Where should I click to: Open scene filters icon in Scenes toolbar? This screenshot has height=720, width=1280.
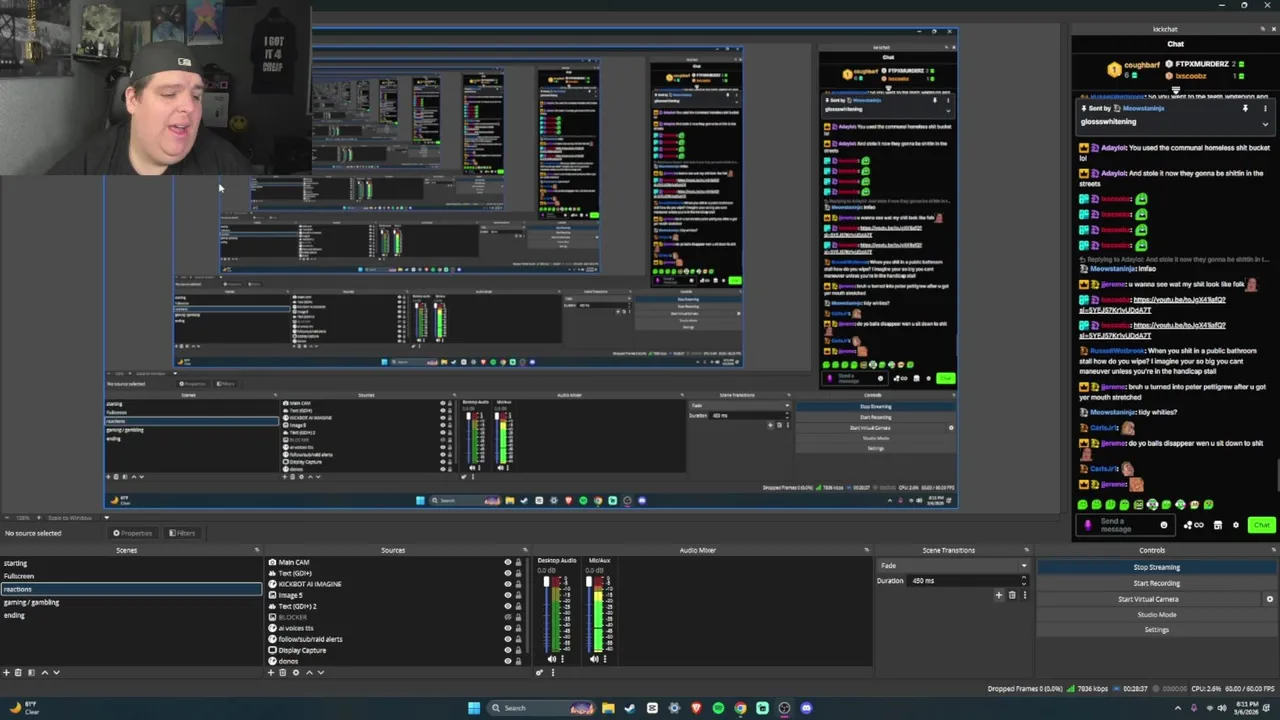[31, 672]
